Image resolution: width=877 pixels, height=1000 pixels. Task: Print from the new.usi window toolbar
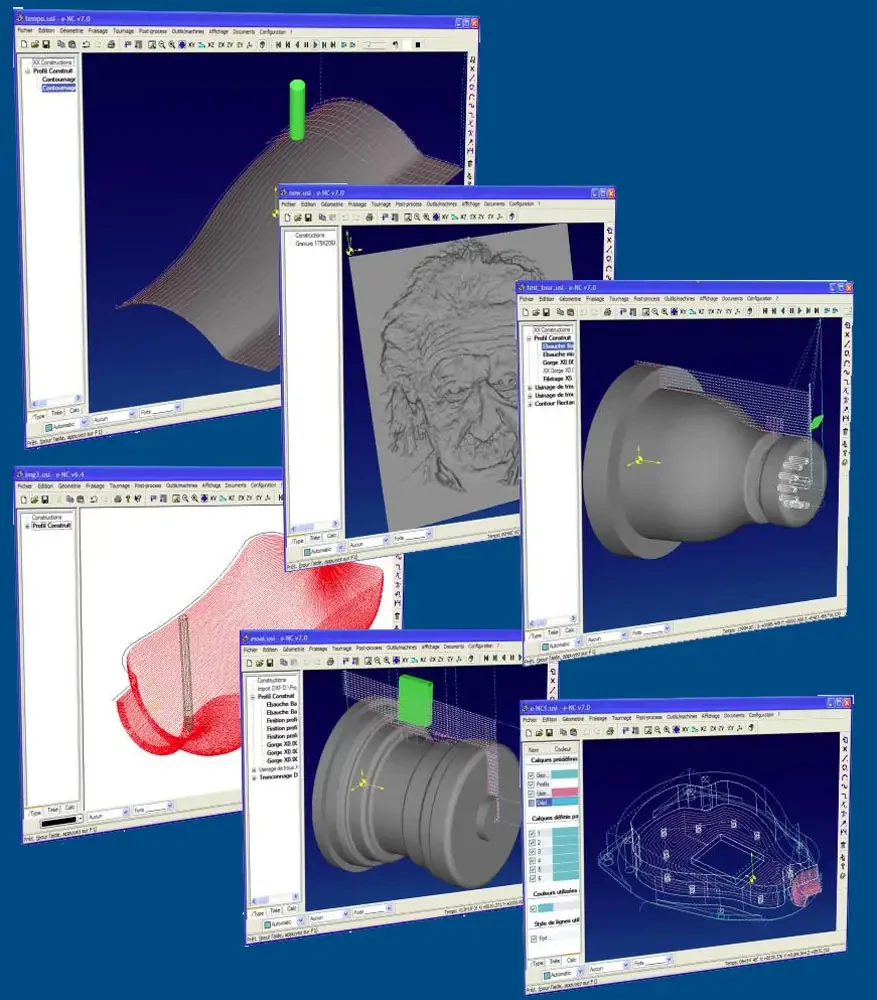pyautogui.click(x=369, y=217)
